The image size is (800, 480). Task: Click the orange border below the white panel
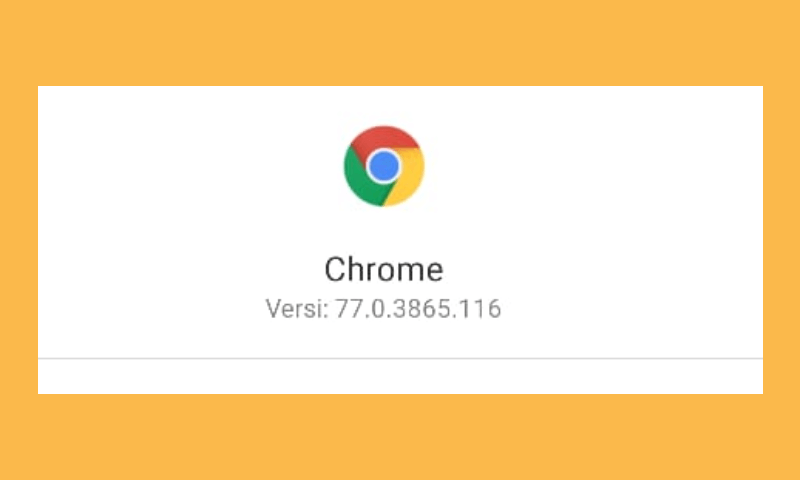pyautogui.click(x=400, y=437)
